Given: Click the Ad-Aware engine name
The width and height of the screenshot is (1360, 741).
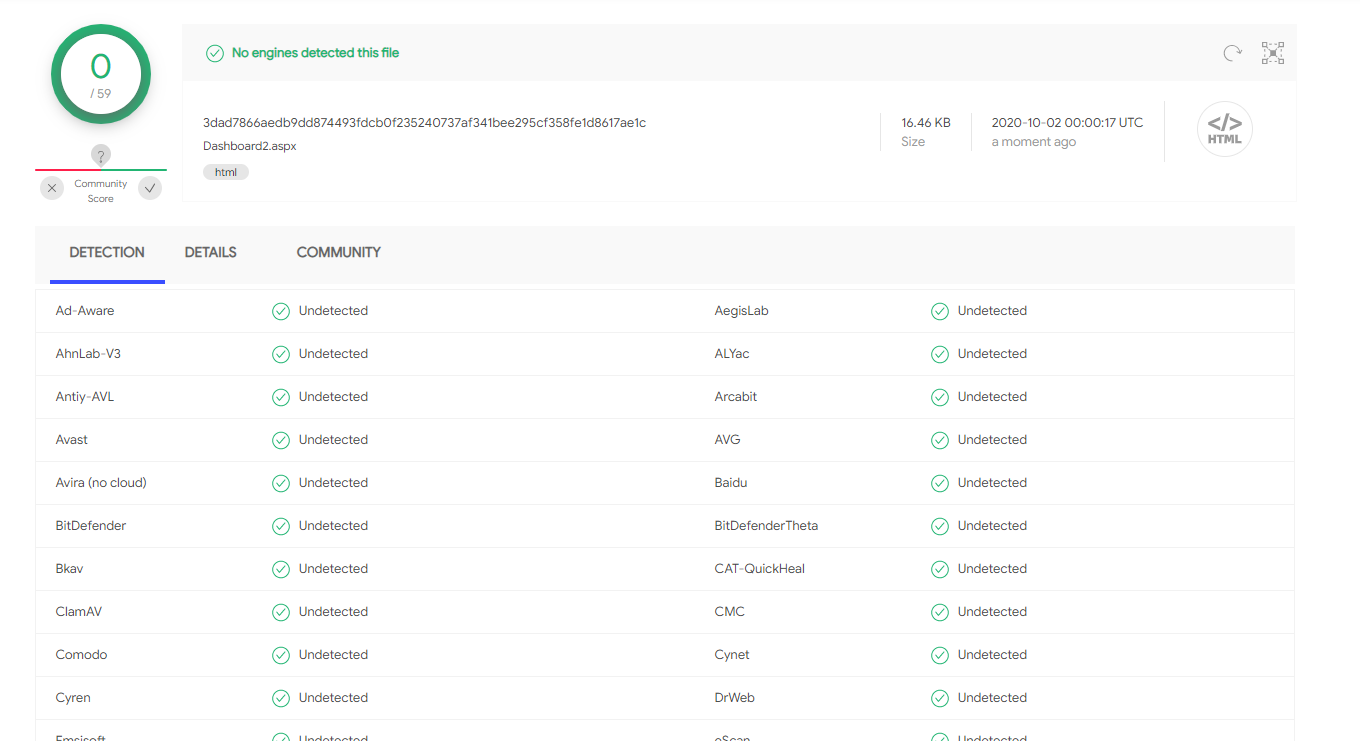Looking at the screenshot, I should [85, 311].
